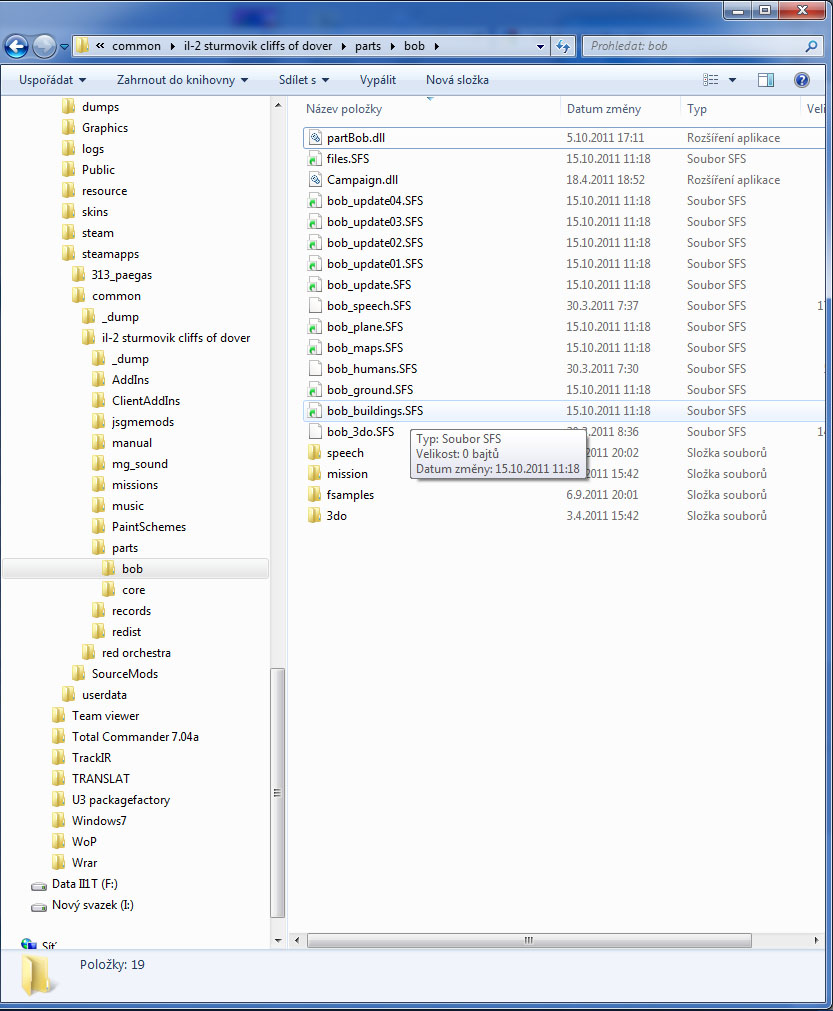
Task: Refresh the folder view
Action: point(563,46)
